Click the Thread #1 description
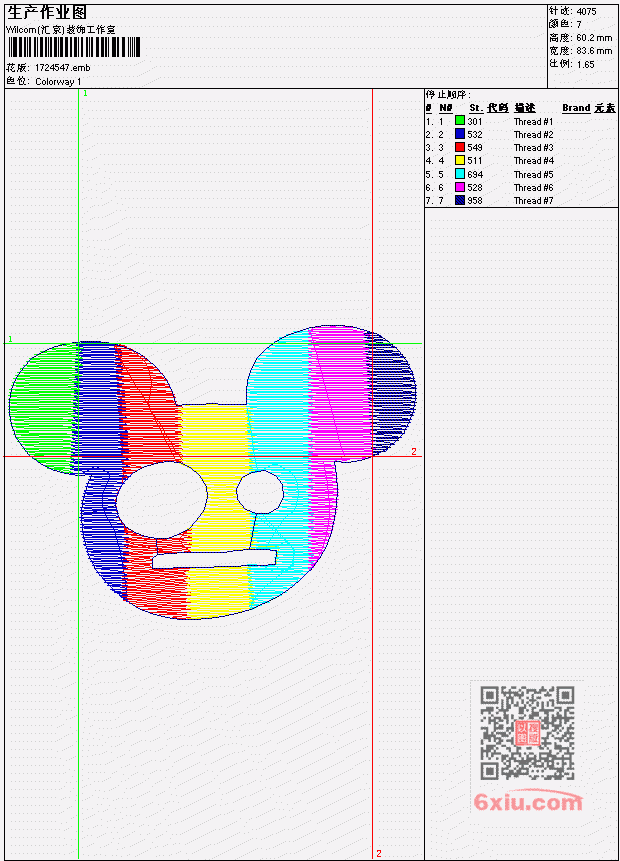Viewport: 620px width, 861px height. click(533, 121)
